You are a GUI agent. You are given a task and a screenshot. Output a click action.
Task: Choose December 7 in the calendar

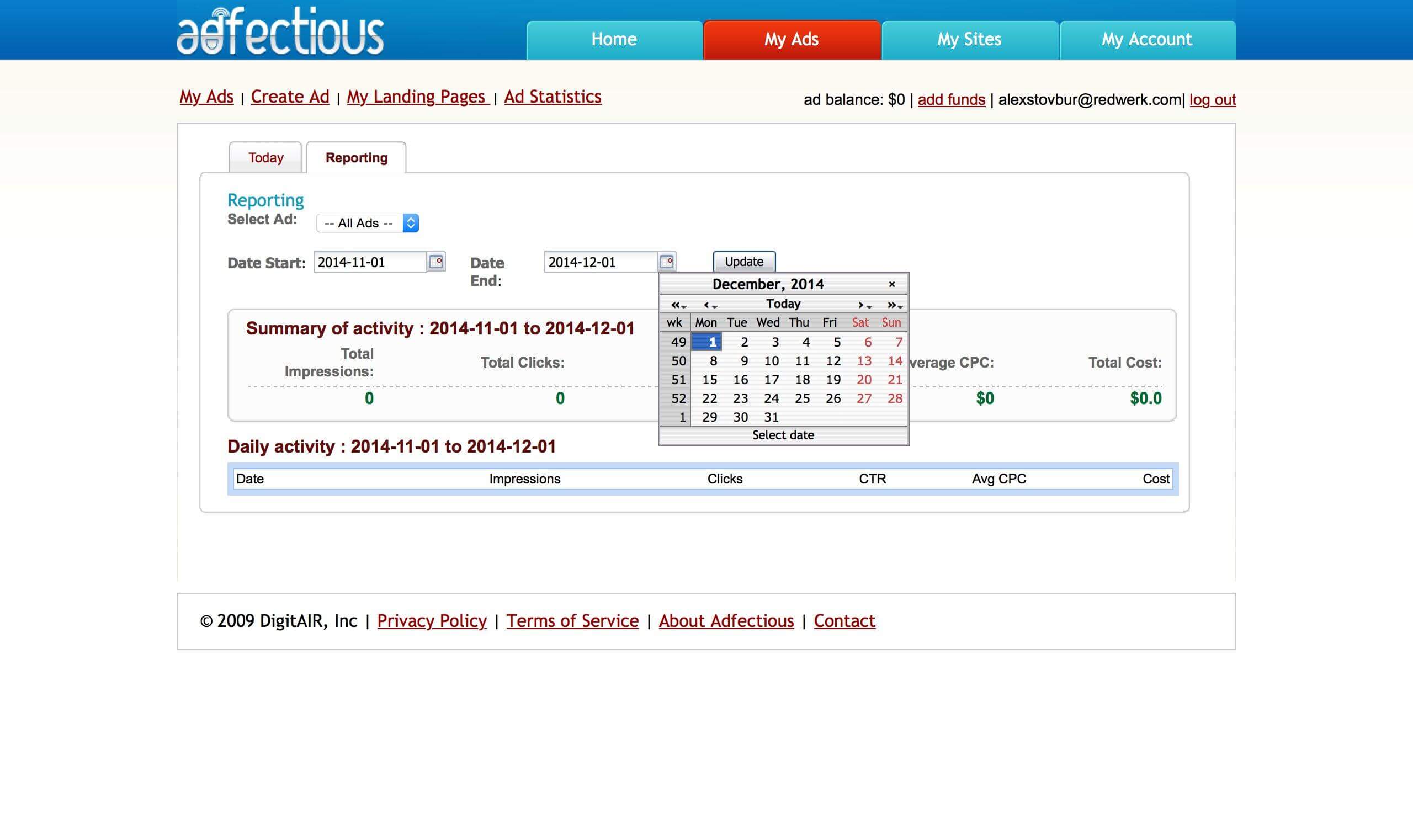click(x=891, y=342)
